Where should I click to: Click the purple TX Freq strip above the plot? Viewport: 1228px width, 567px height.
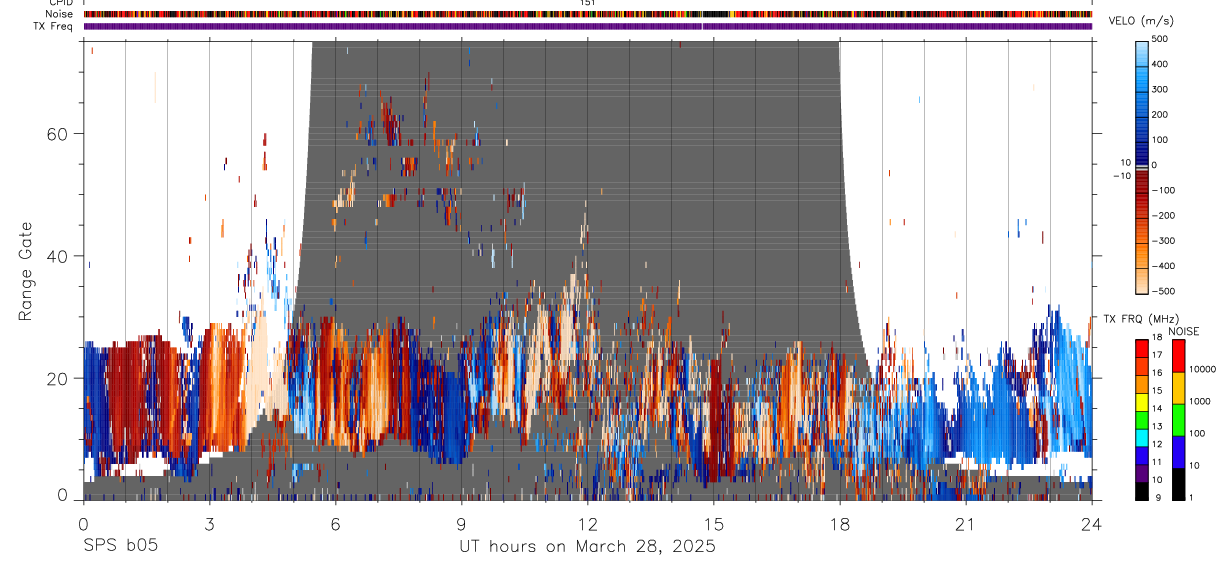click(588, 26)
